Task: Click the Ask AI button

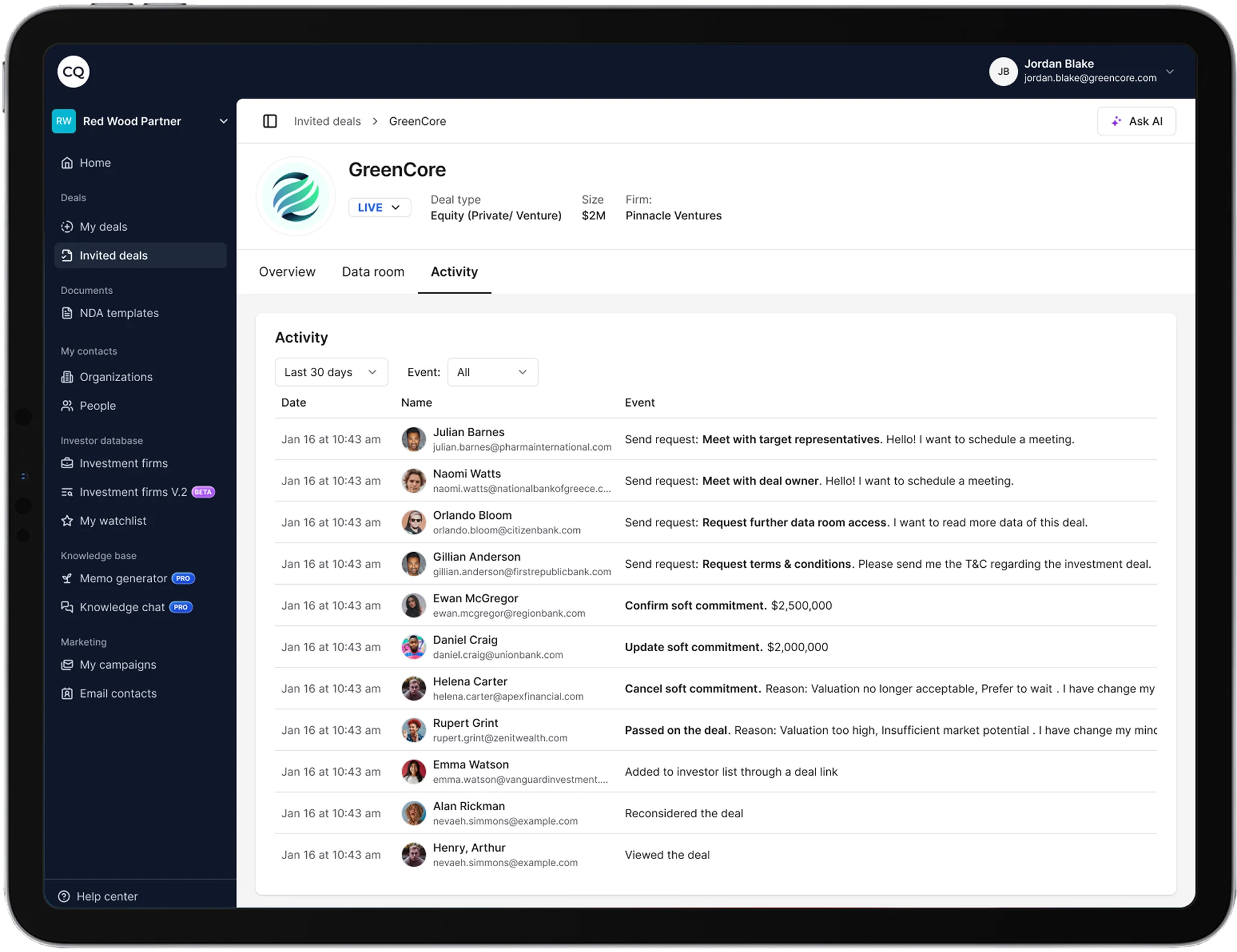Action: point(1136,121)
